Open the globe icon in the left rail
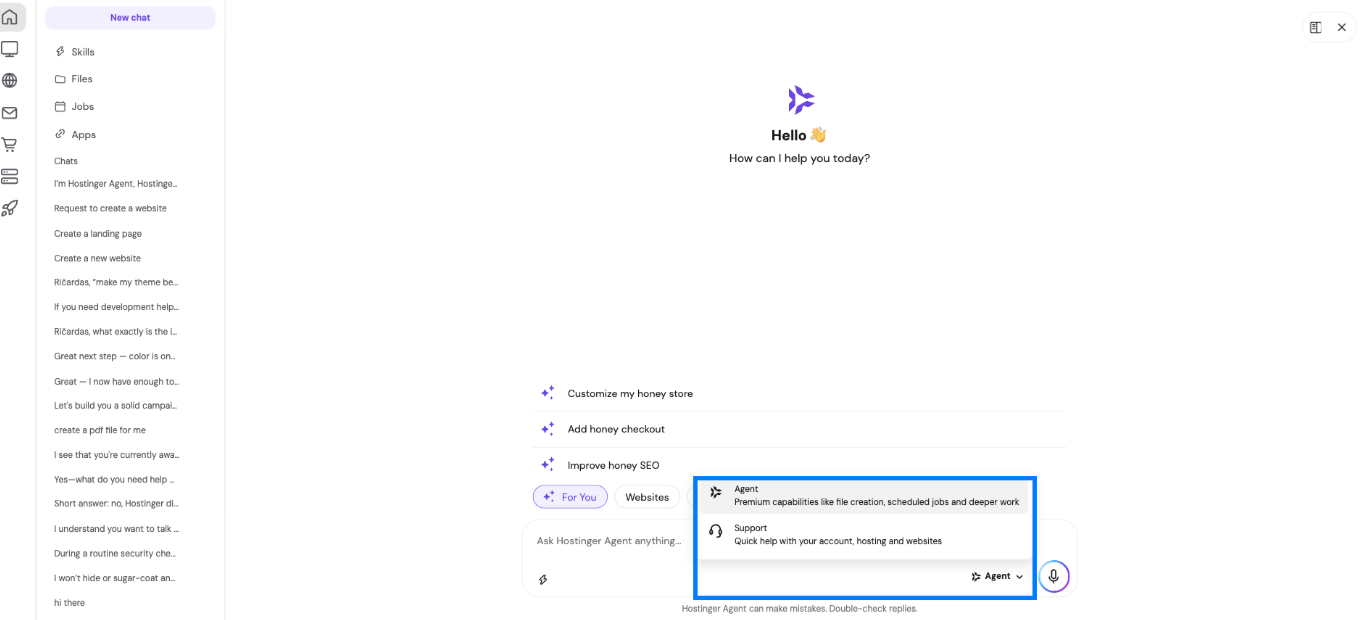Screen dimensions: 1361x620 click(10, 81)
